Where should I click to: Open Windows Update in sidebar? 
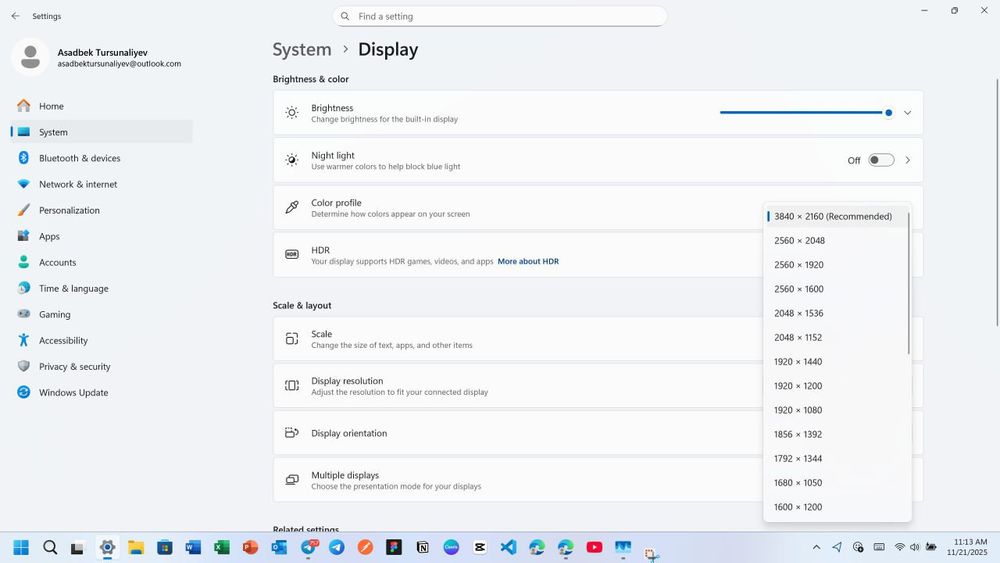pos(73,393)
